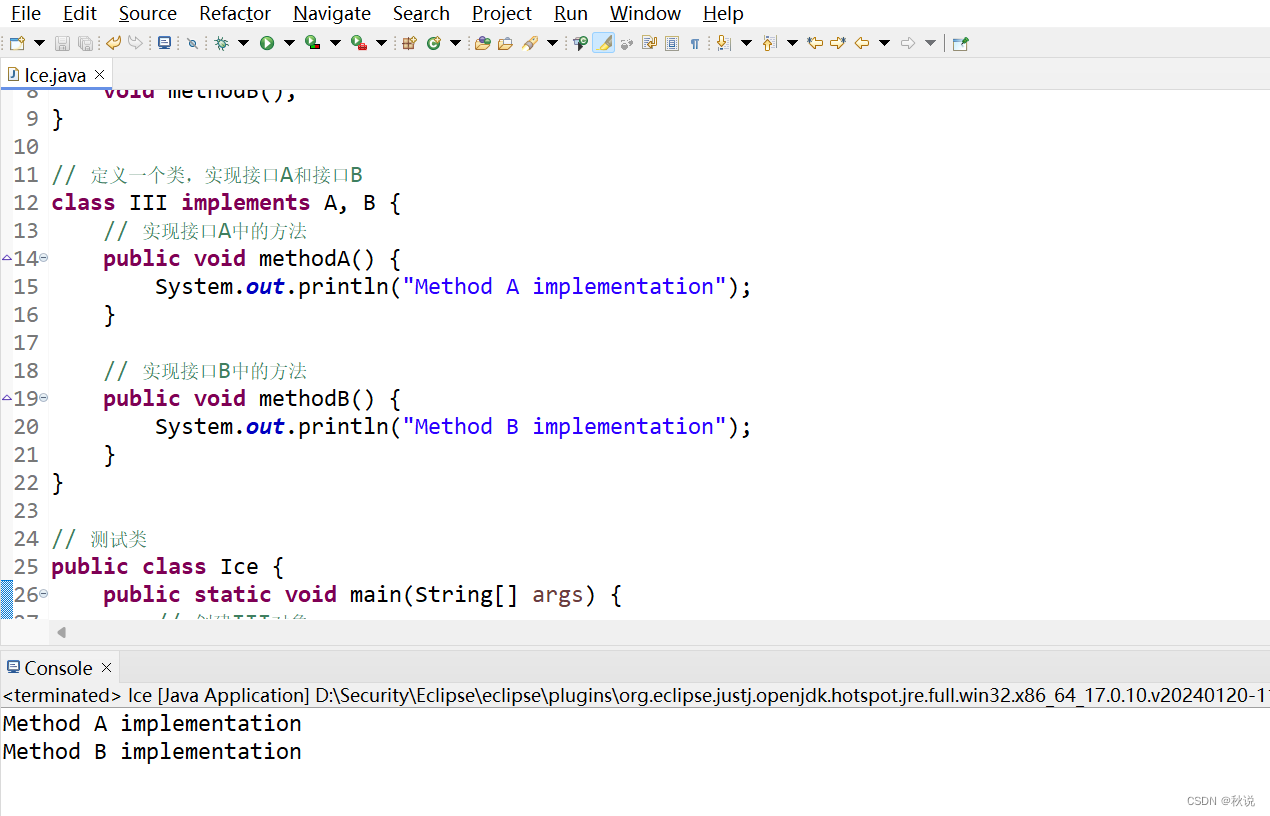This screenshot has height=816, width=1270.
Task: Open External Tools dropdown arrow
Action: 381,43
